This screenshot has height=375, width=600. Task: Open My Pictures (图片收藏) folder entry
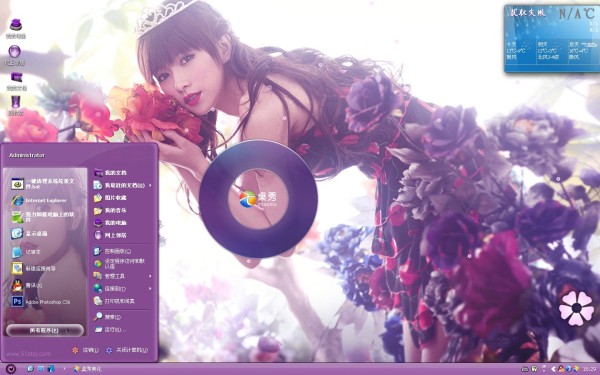(x=111, y=198)
